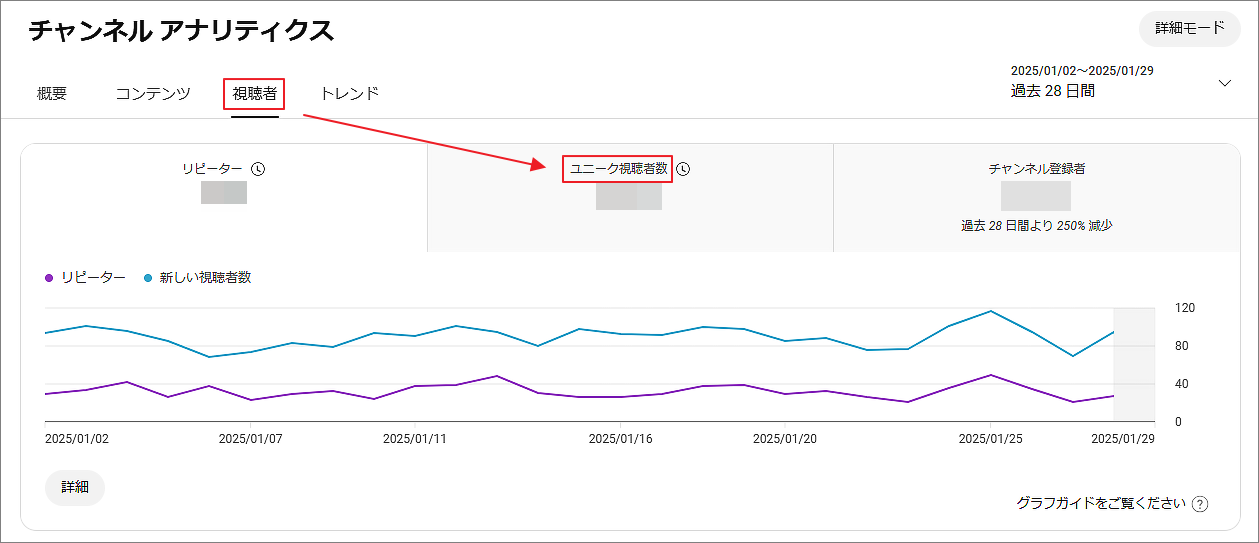Select the リピーター metric card

[x=224, y=198]
